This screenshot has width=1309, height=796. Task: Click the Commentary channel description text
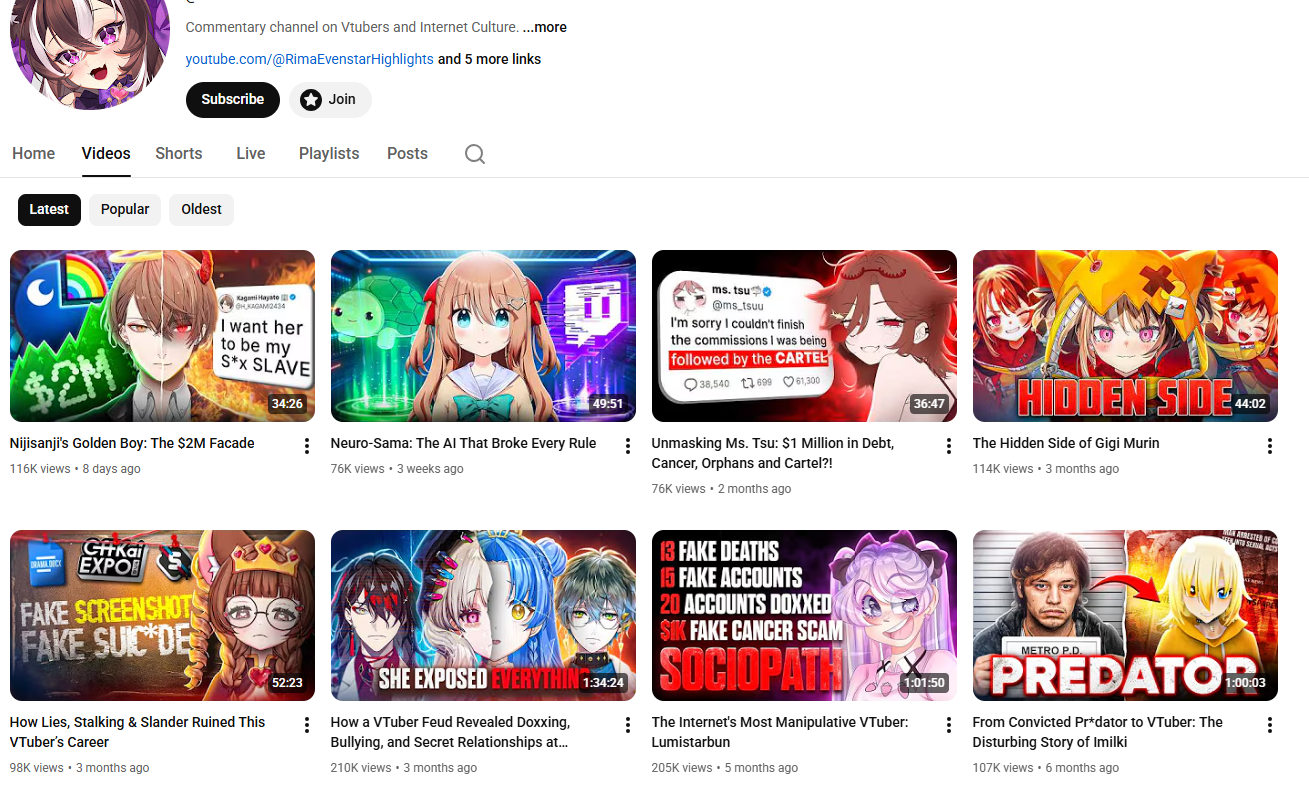[352, 27]
